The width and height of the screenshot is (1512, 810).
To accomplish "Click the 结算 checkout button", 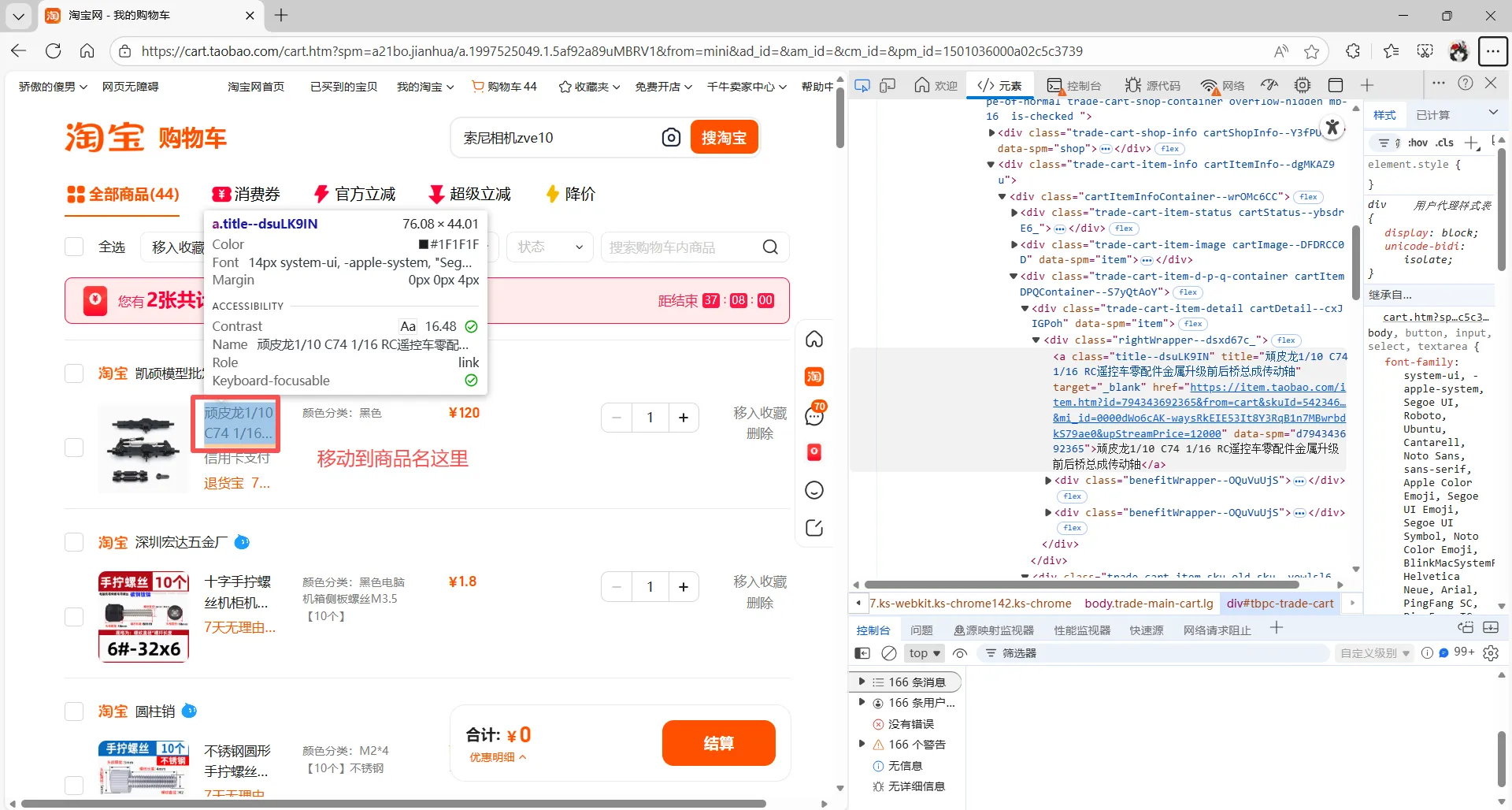I will 718,742.
